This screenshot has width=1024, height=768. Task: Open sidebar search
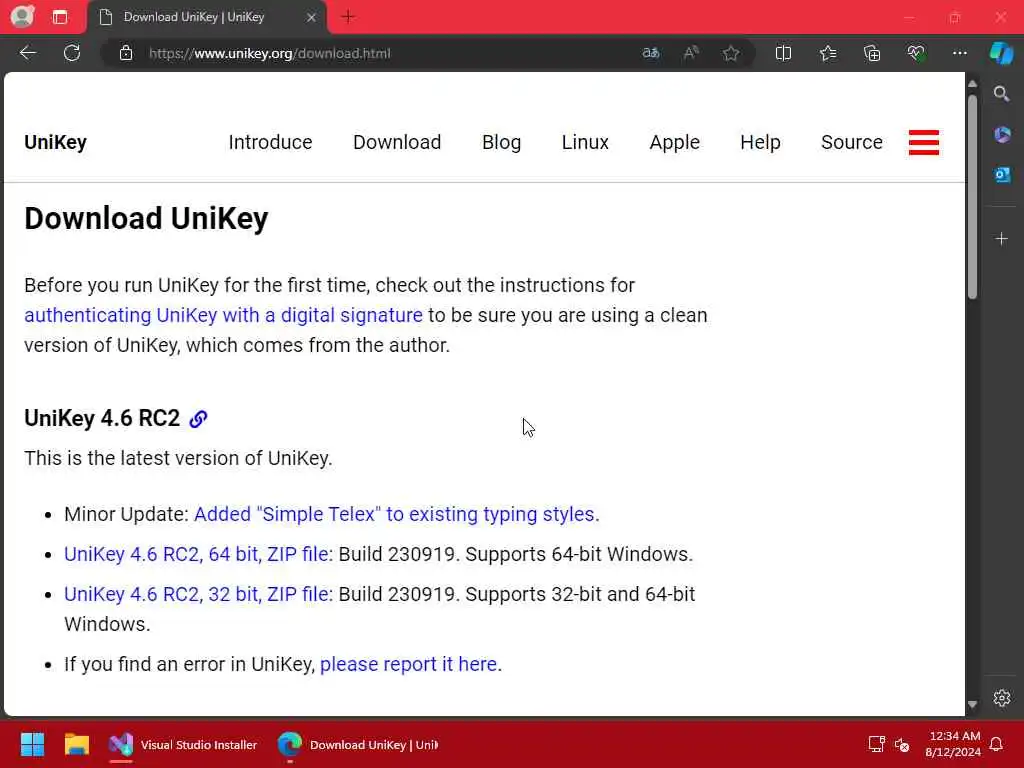pyautogui.click(x=1001, y=95)
